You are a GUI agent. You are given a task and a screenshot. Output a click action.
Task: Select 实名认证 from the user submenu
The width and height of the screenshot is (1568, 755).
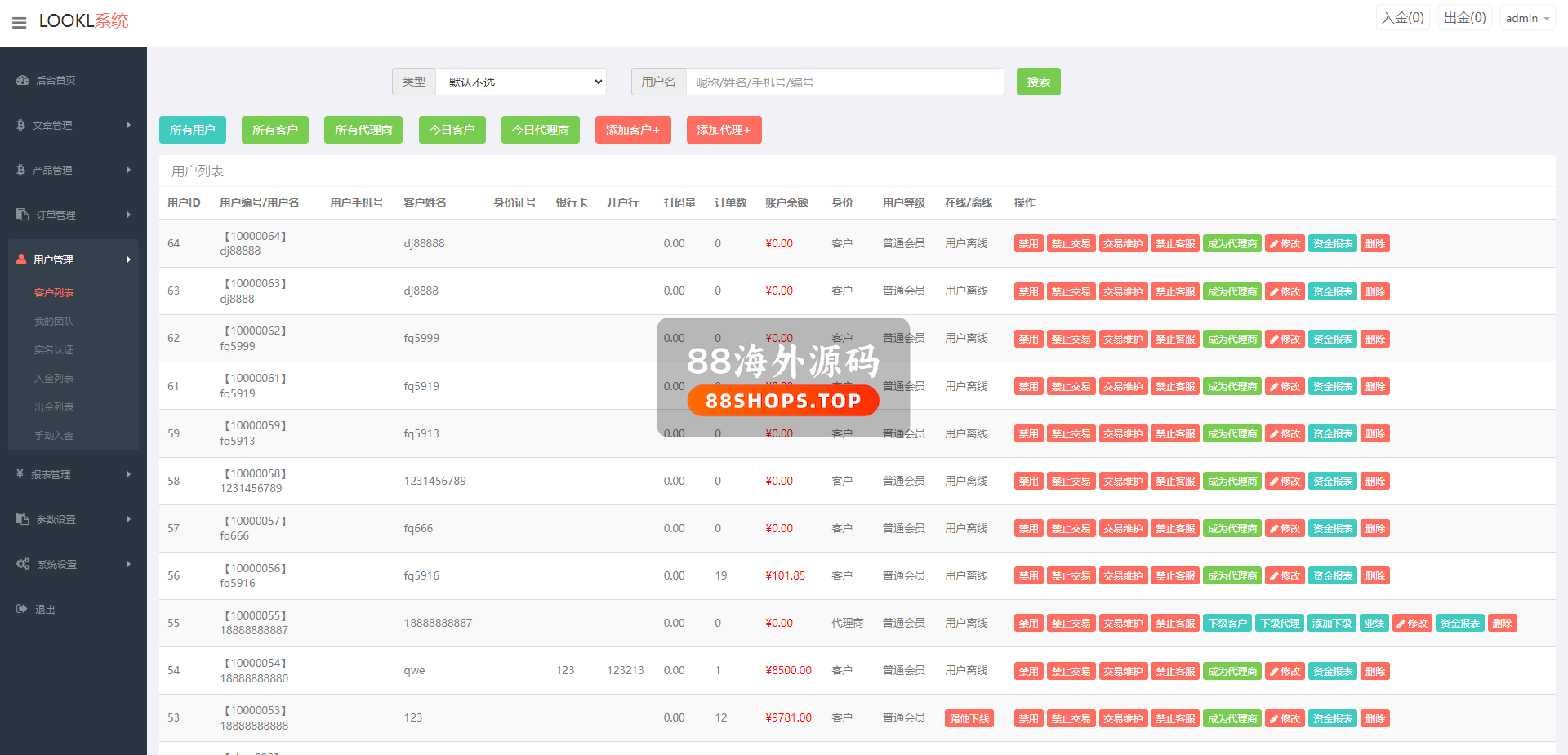point(54,350)
